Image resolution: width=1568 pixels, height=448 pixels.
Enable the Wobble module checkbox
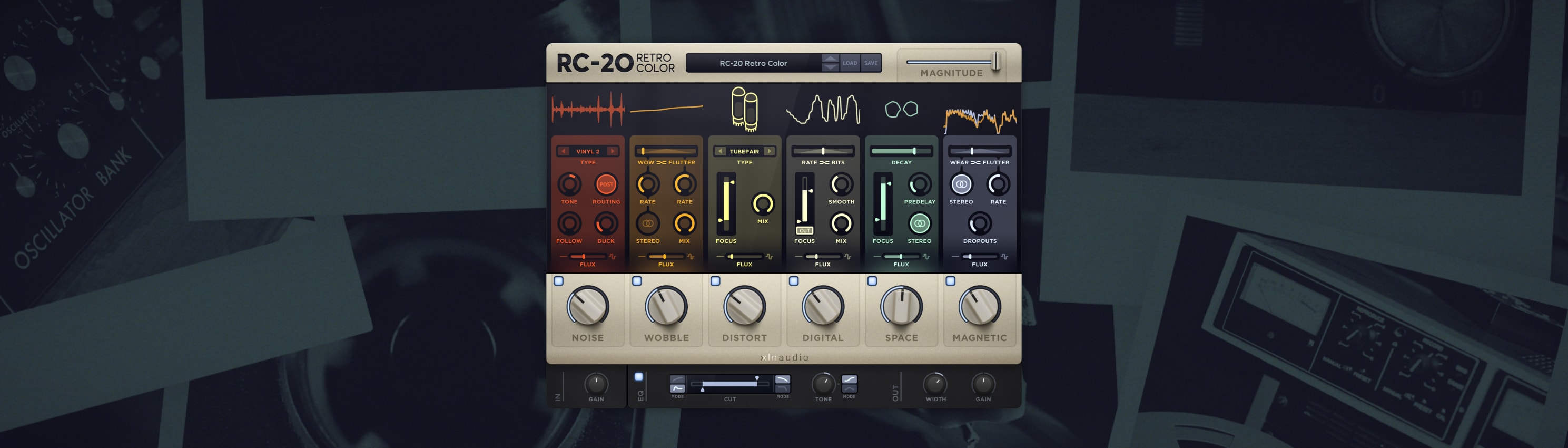pos(637,281)
